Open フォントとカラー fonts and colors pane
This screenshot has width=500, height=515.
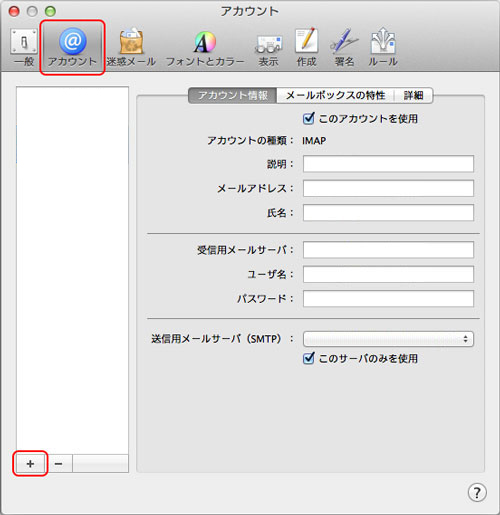tap(205, 48)
